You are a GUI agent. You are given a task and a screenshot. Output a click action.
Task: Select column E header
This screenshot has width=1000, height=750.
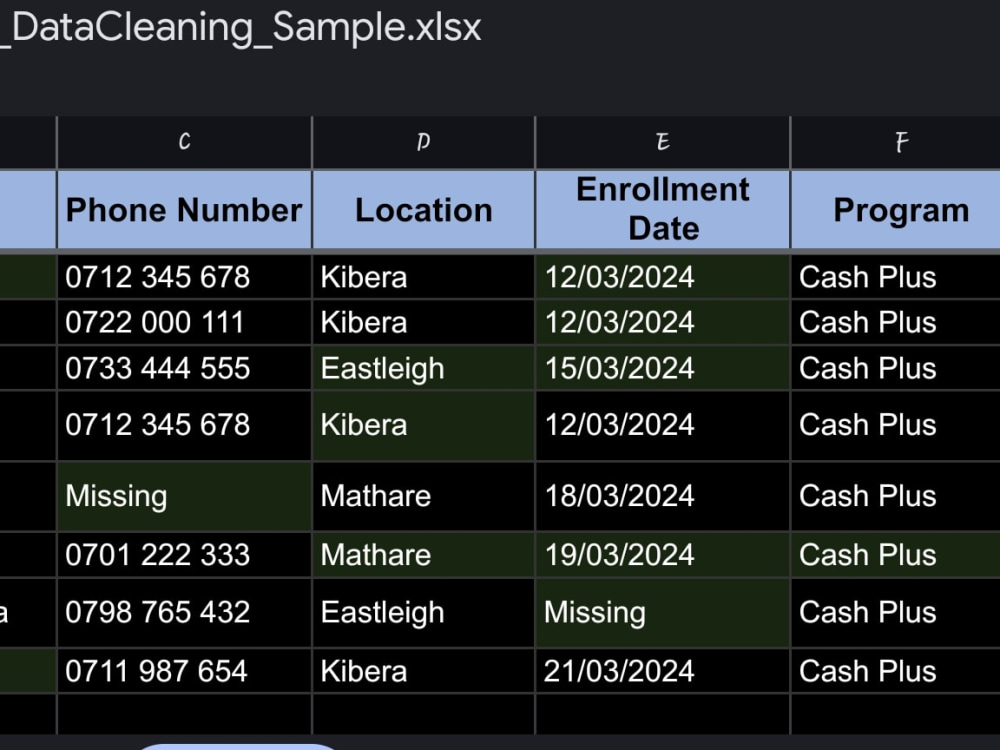pyautogui.click(x=663, y=142)
